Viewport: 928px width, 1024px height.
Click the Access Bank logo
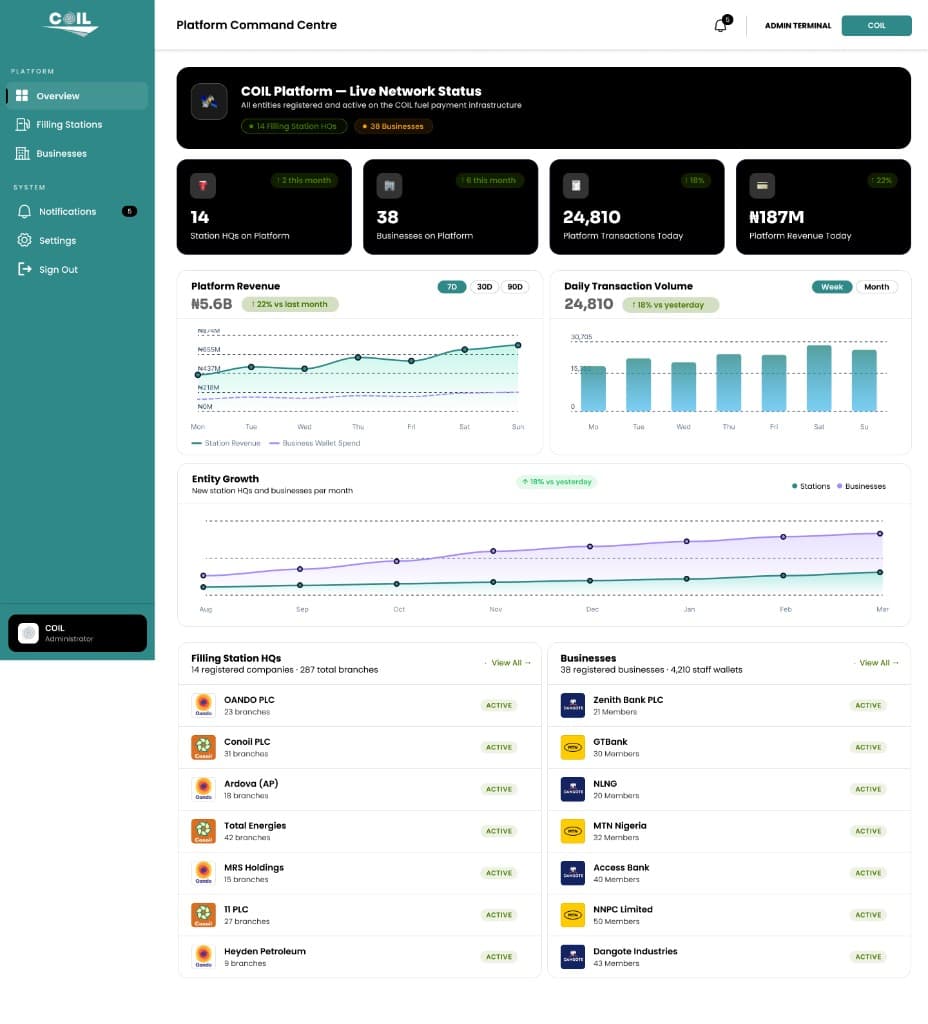pos(573,872)
